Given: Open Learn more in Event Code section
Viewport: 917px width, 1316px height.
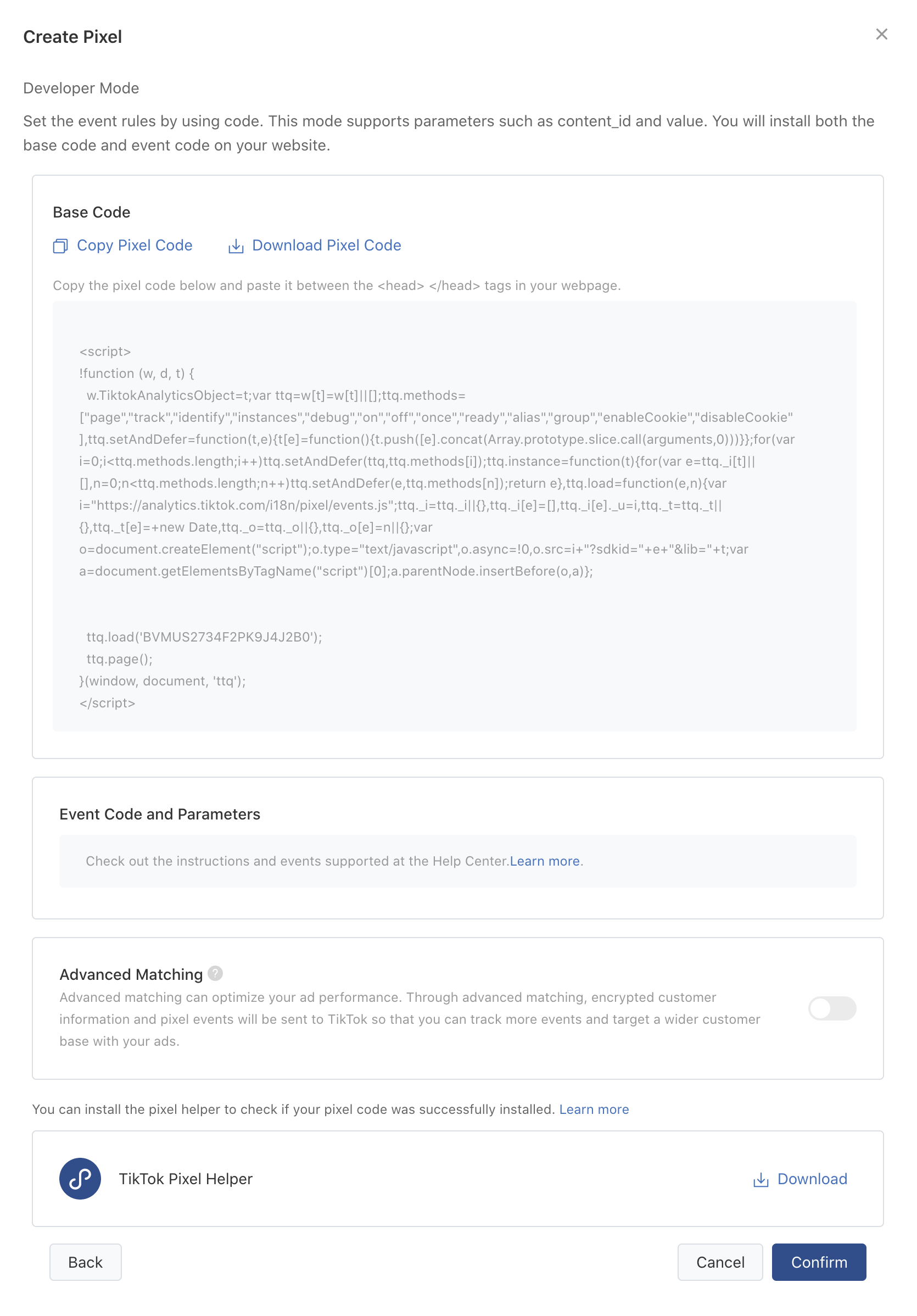Looking at the screenshot, I should [545, 861].
